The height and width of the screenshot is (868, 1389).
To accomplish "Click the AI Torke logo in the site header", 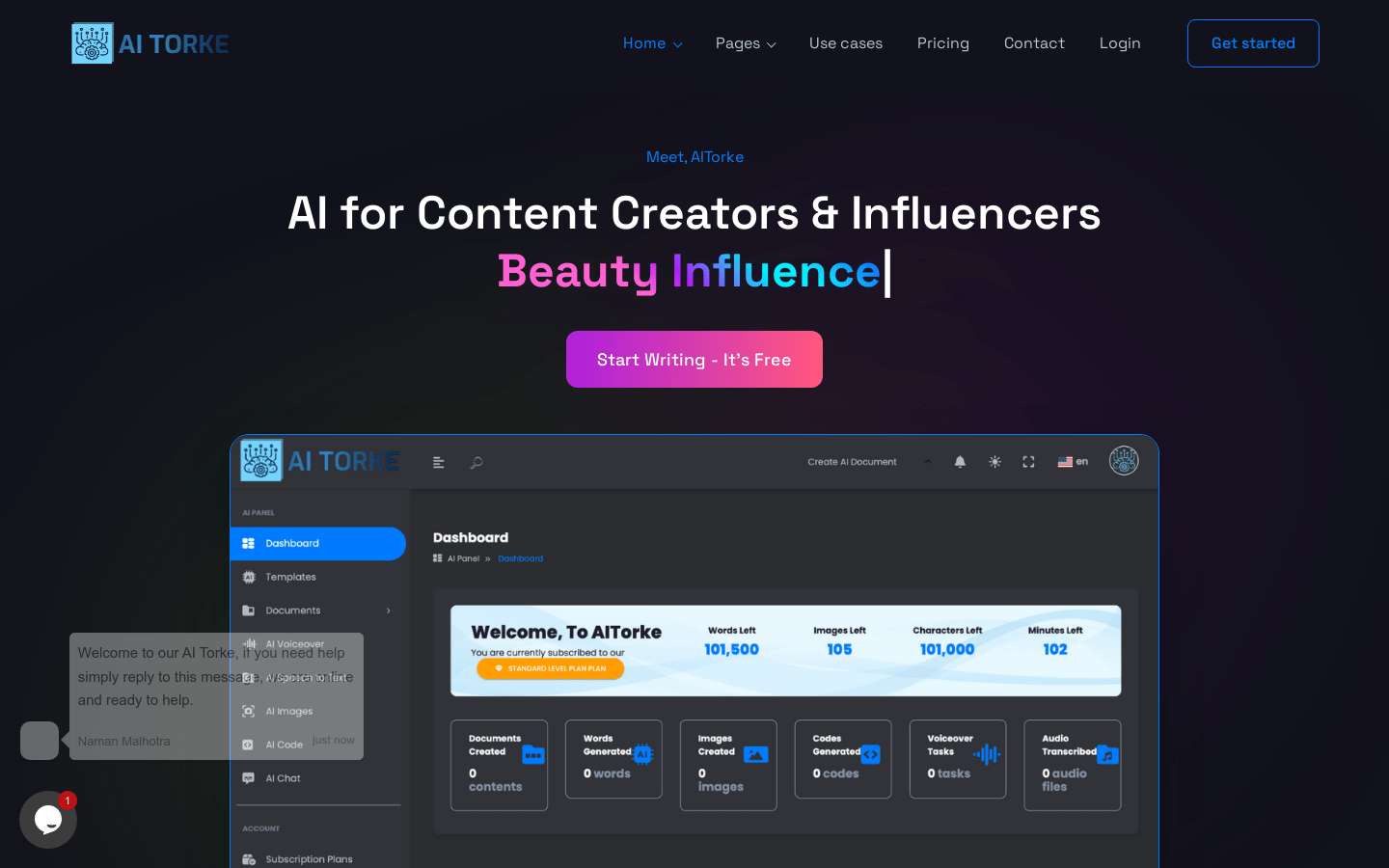I will point(150,43).
